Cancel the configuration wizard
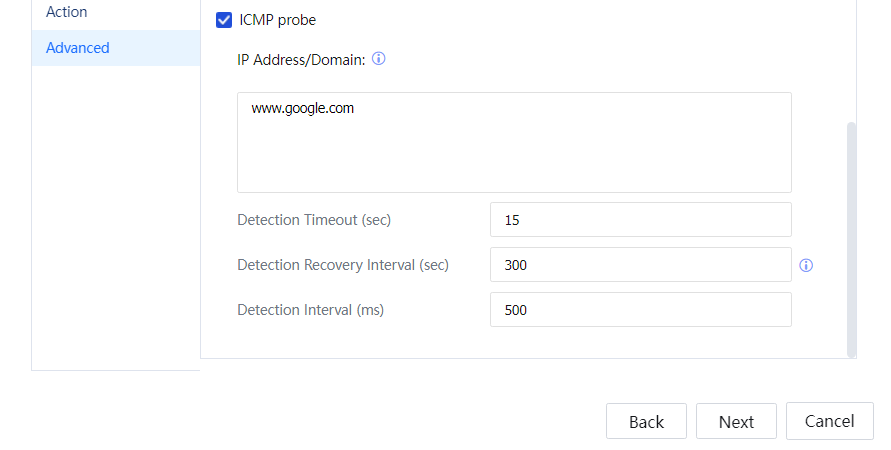891x450 pixels. tap(829, 421)
